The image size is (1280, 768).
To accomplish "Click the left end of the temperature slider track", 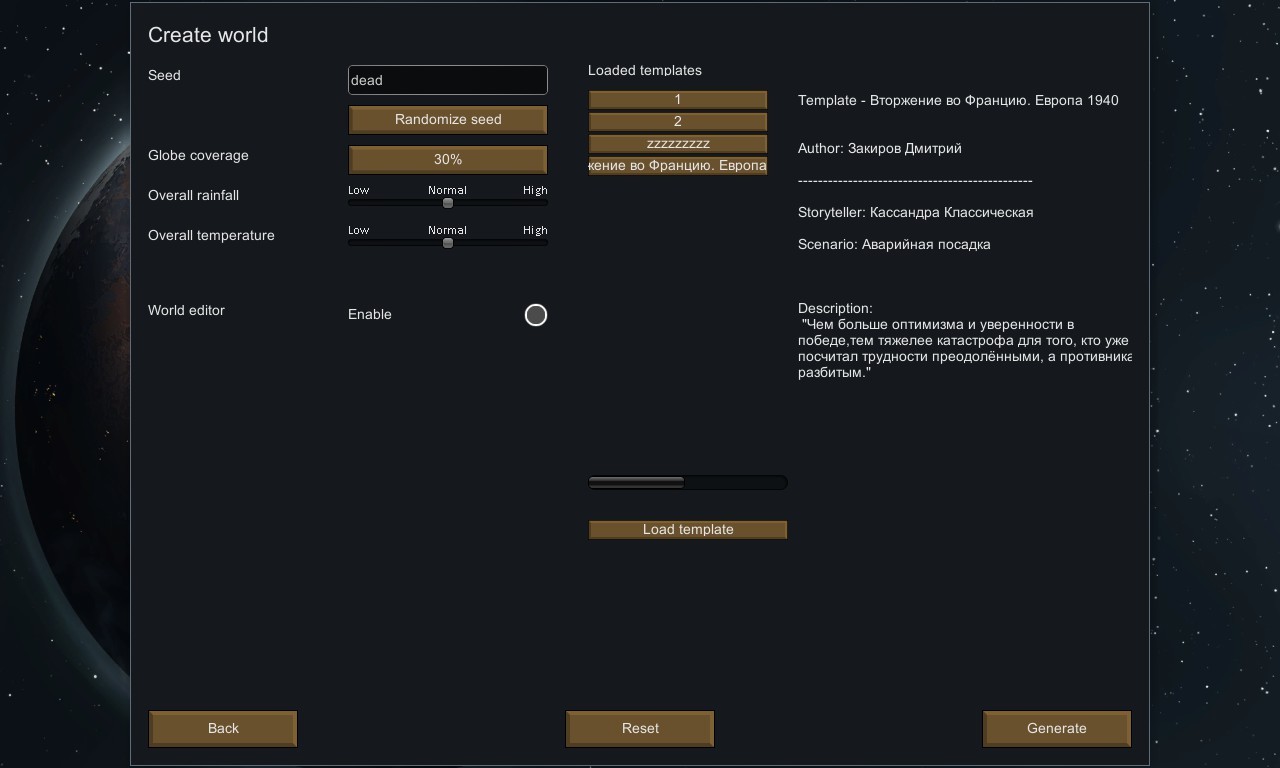I will point(353,243).
